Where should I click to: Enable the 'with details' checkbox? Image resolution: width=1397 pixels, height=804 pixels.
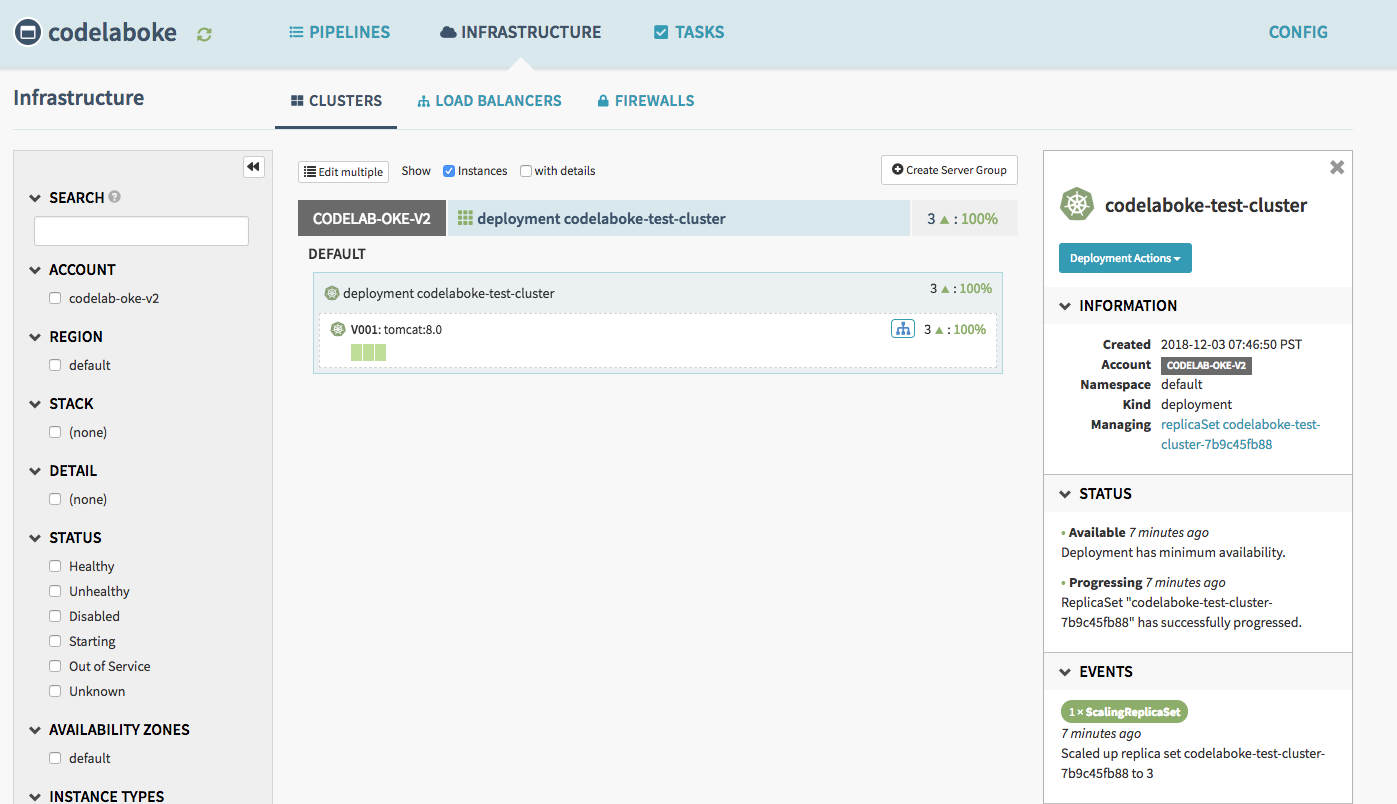(526, 171)
